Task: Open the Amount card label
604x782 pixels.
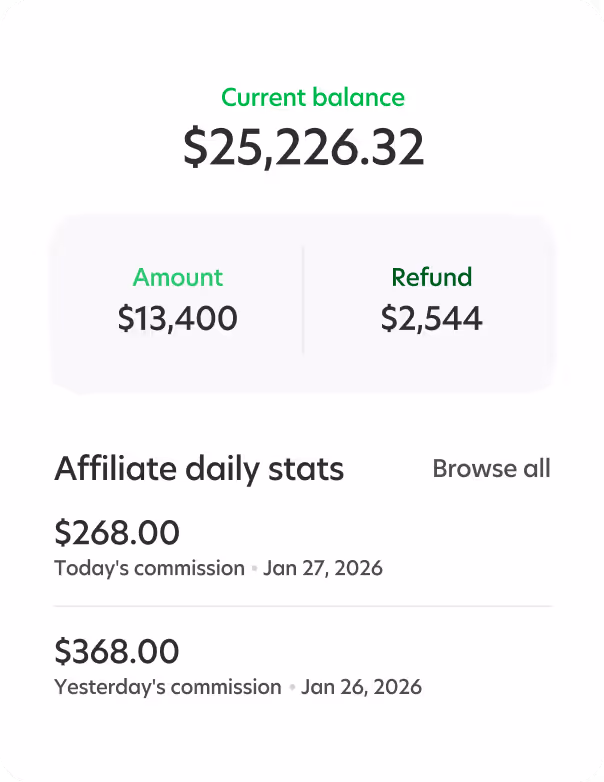Action: (x=178, y=277)
